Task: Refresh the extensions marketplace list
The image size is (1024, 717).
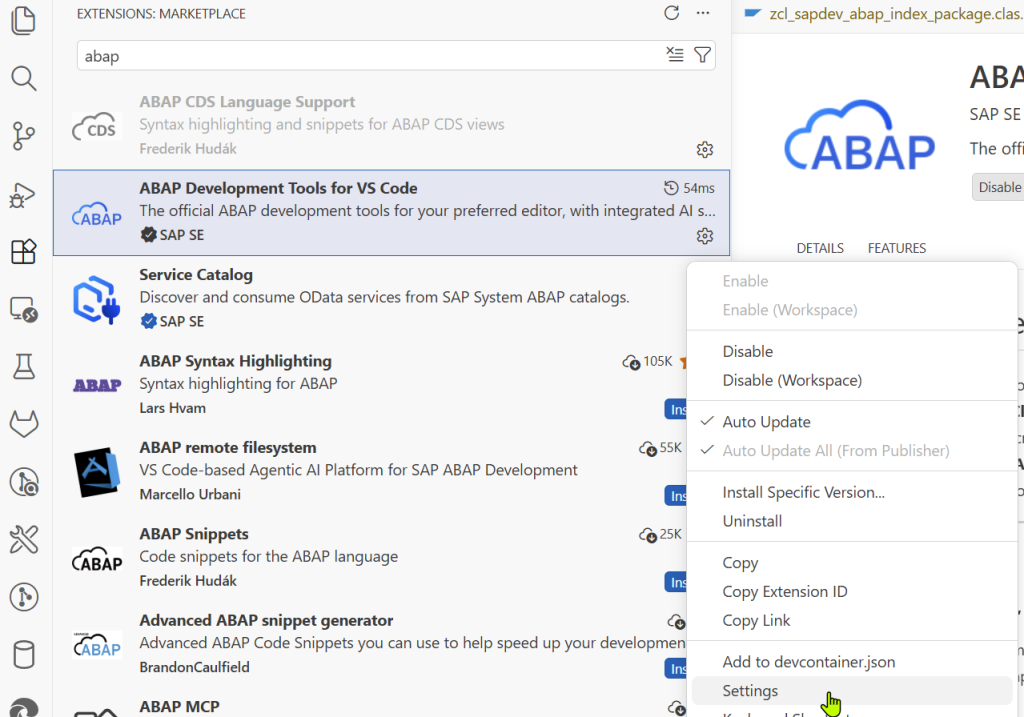Action: tap(671, 13)
